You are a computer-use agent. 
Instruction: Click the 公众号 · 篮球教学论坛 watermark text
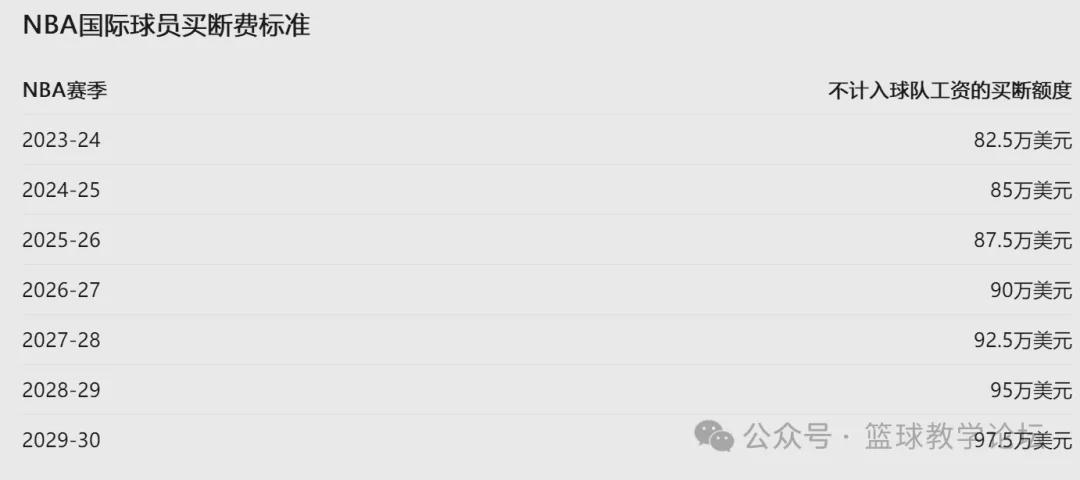(x=895, y=437)
